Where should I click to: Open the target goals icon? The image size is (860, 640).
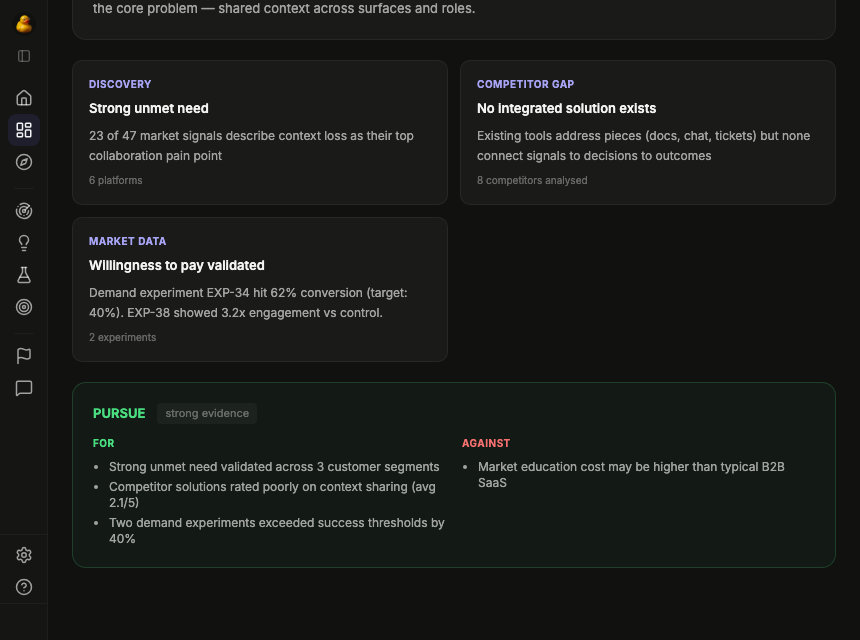click(x=24, y=307)
